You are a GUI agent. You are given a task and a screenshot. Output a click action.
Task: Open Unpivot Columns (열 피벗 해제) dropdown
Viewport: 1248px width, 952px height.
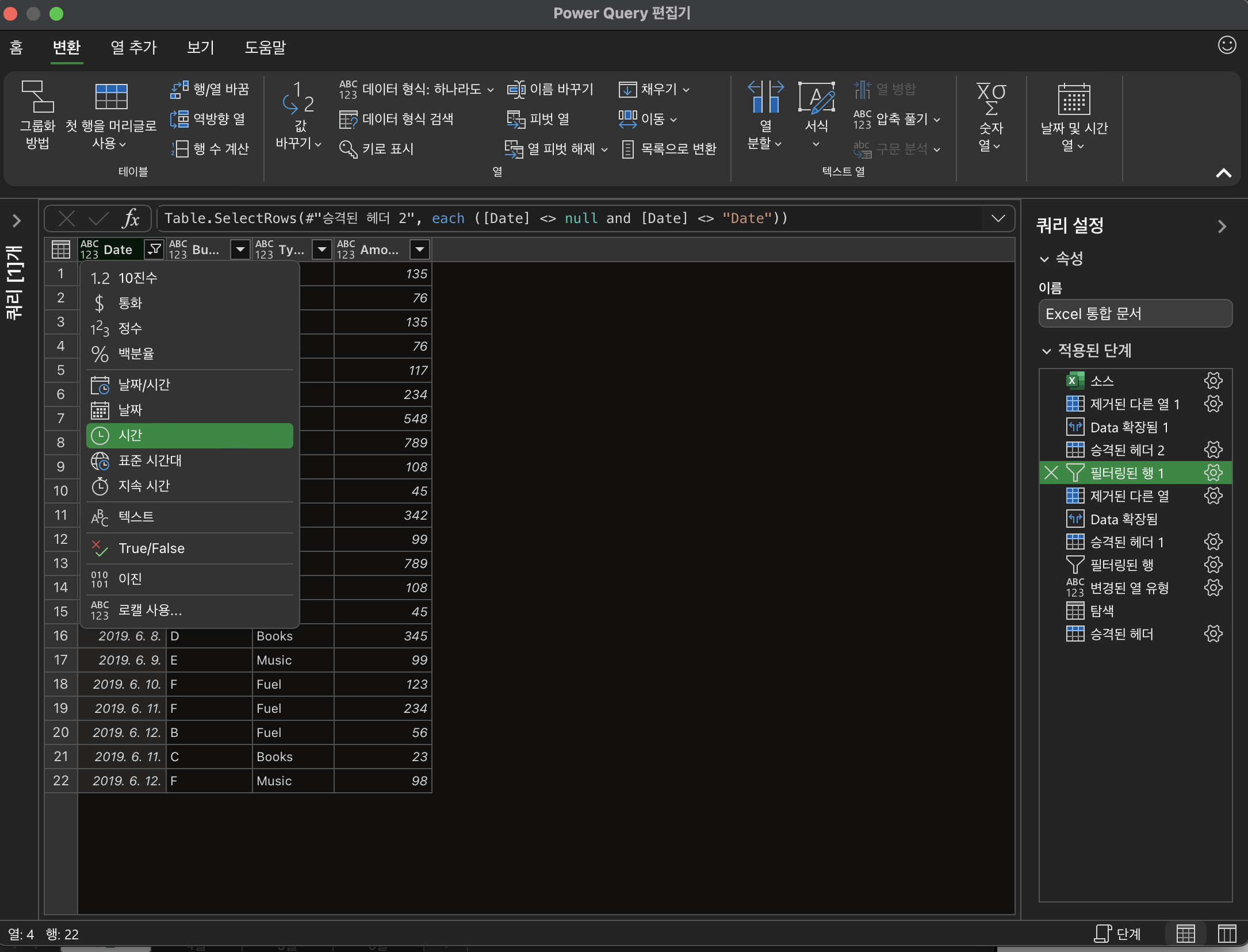point(556,149)
